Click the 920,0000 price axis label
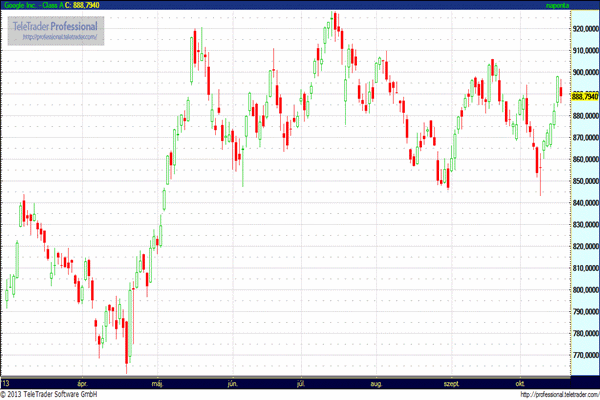600x400 pixels. (x=584, y=29)
